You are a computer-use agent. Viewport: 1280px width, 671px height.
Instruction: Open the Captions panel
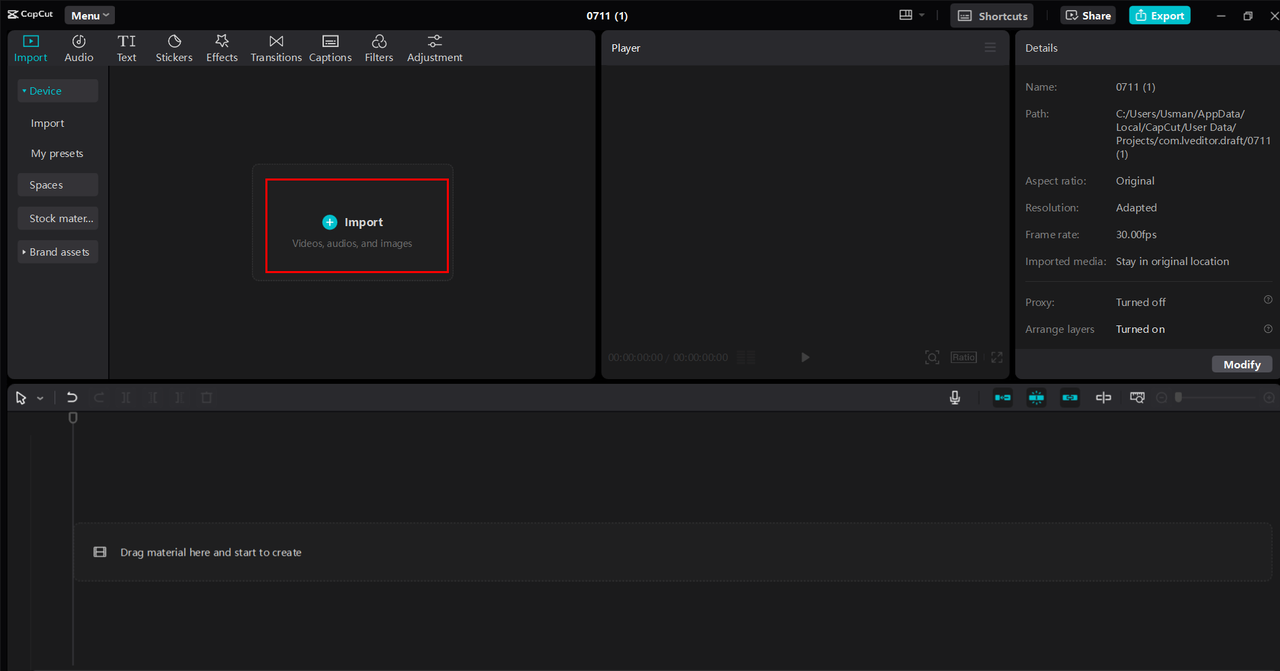coord(330,48)
